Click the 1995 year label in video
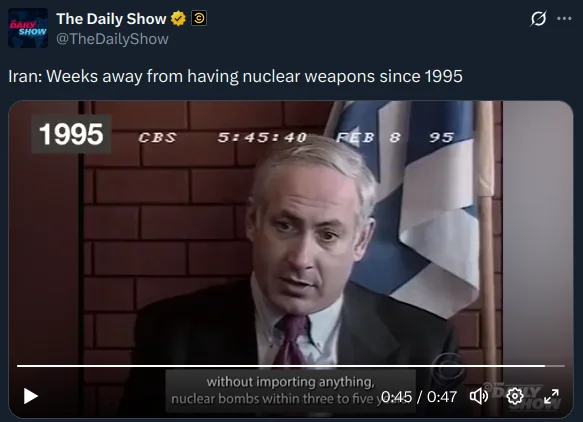Screen dimensions: 583x422 pos(71,134)
